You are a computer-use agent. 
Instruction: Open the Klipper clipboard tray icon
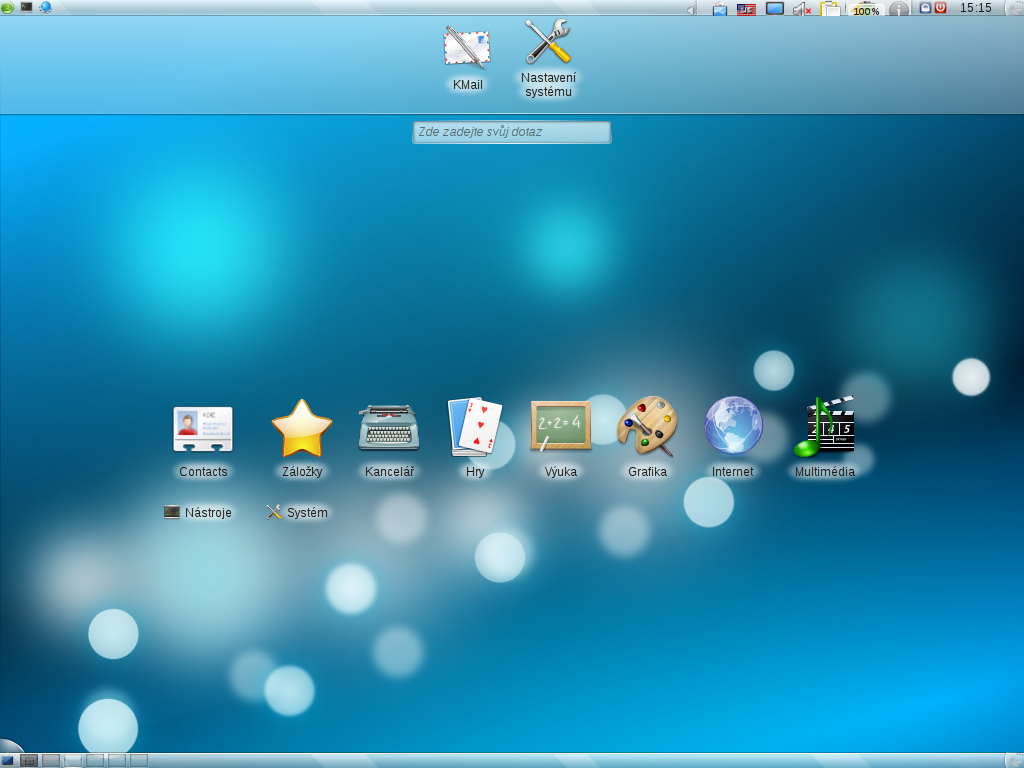pyautogui.click(x=830, y=8)
